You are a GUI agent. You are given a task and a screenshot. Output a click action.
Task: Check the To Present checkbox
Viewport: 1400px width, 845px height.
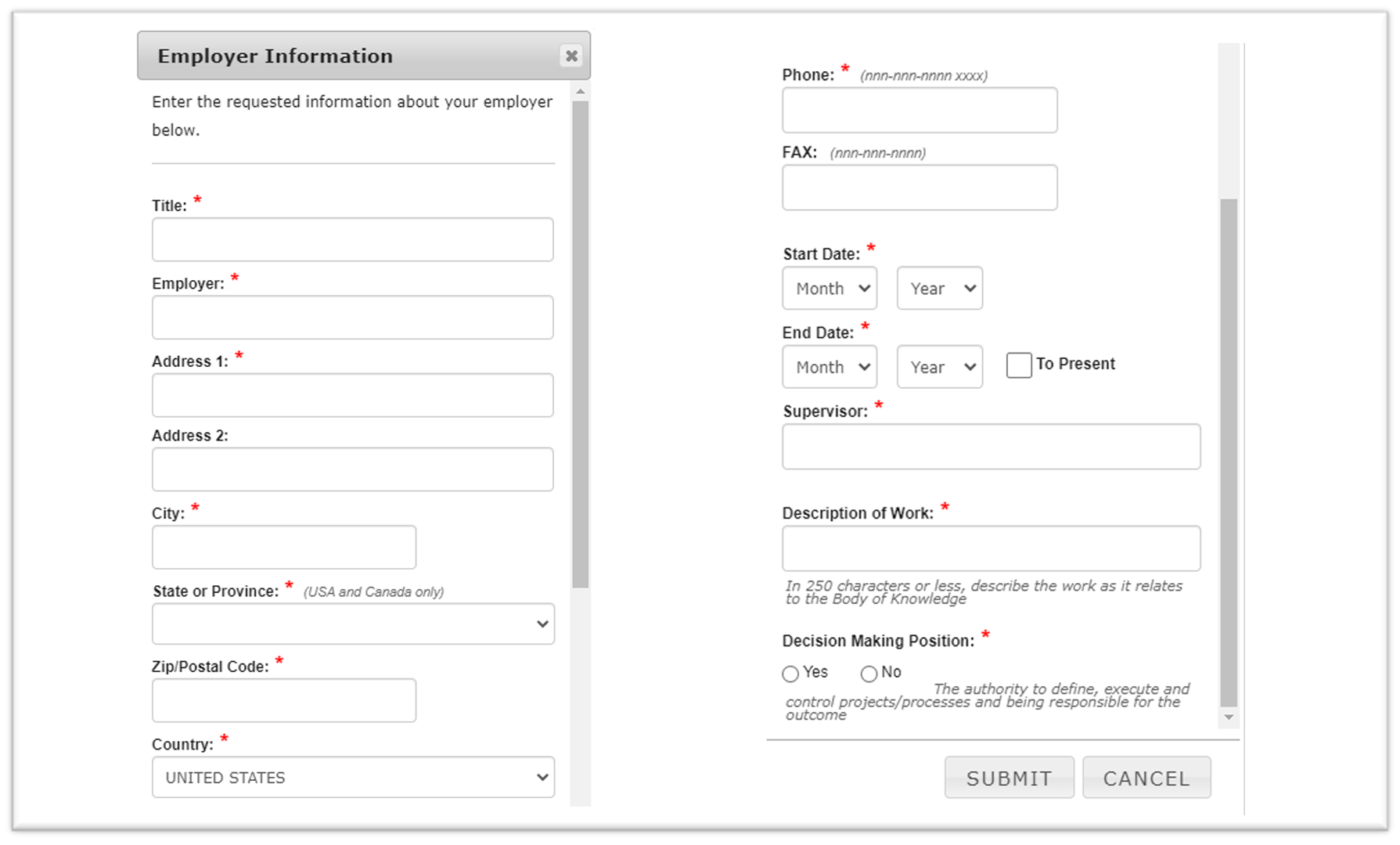pos(1019,365)
